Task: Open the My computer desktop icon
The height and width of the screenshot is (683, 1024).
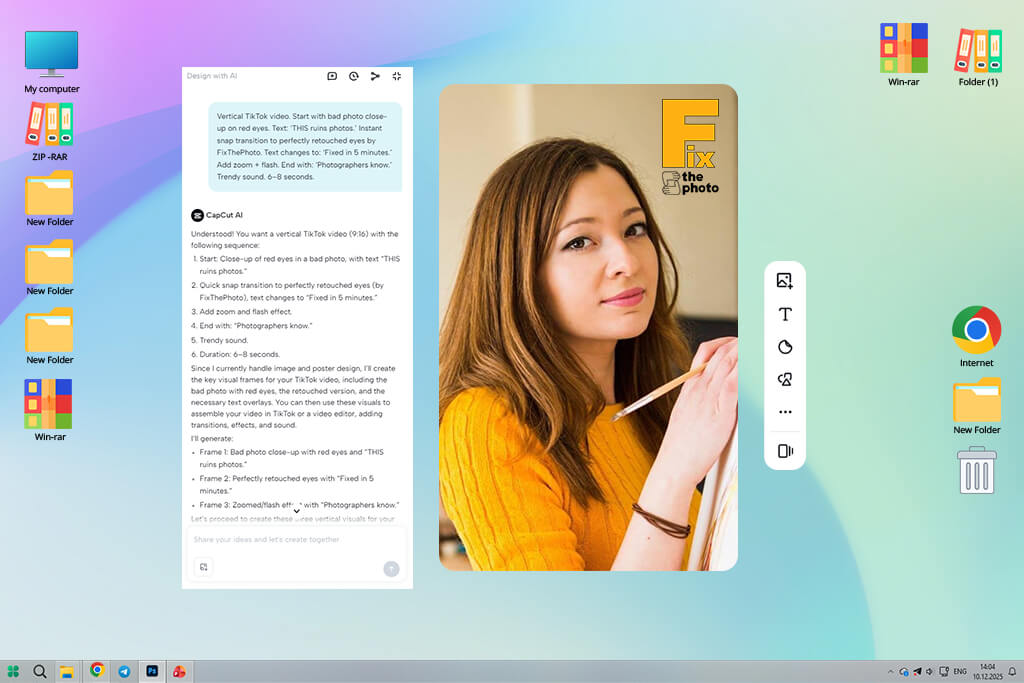Action: 52,62
